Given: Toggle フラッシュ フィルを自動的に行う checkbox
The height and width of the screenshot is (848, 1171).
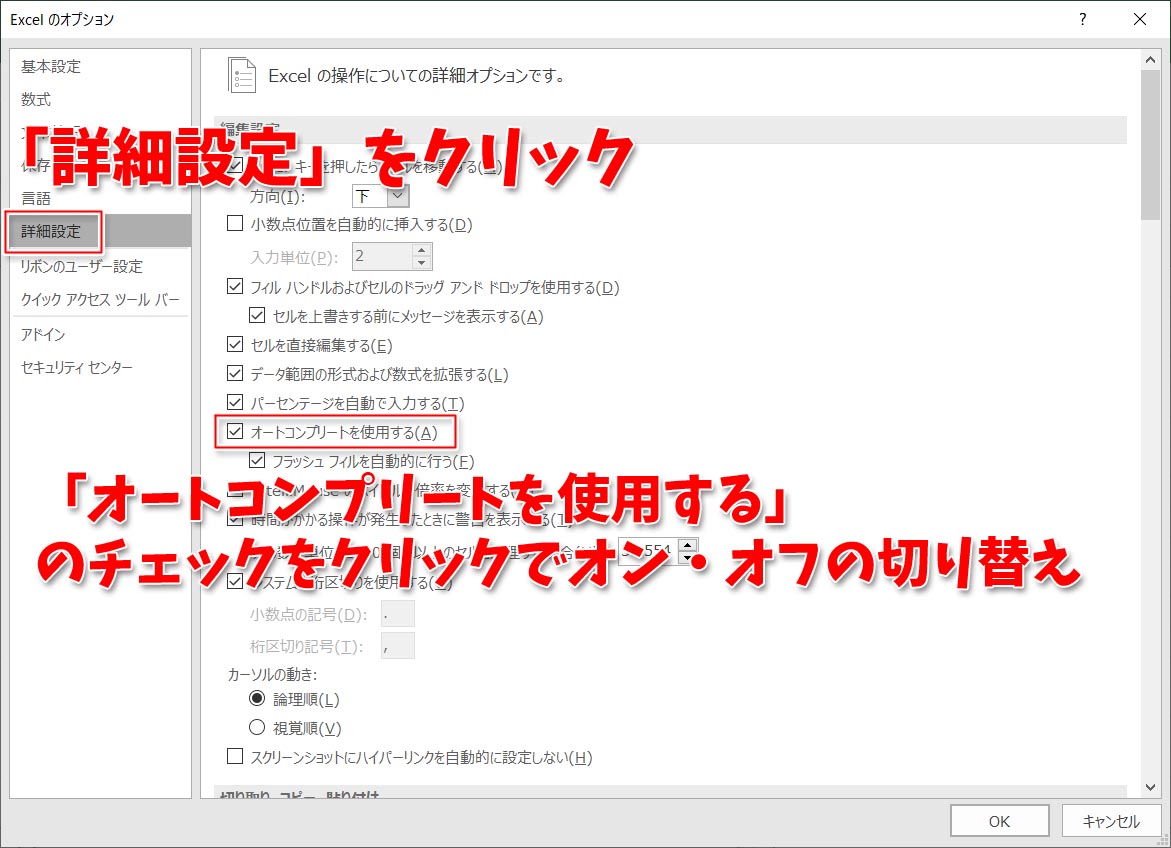Looking at the screenshot, I should click(257, 460).
